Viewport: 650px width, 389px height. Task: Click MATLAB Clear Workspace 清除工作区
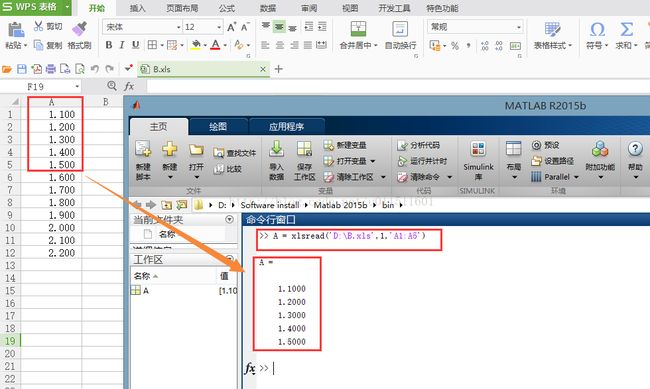click(349, 177)
